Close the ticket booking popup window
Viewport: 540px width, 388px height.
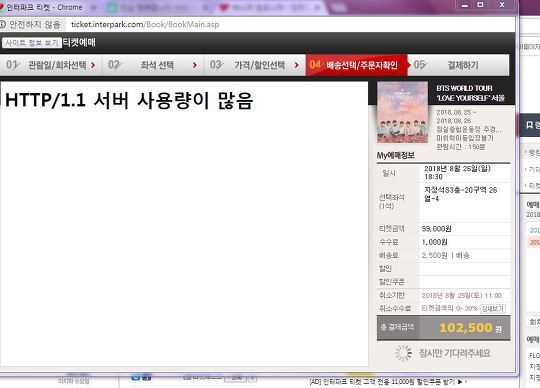[502, 5]
